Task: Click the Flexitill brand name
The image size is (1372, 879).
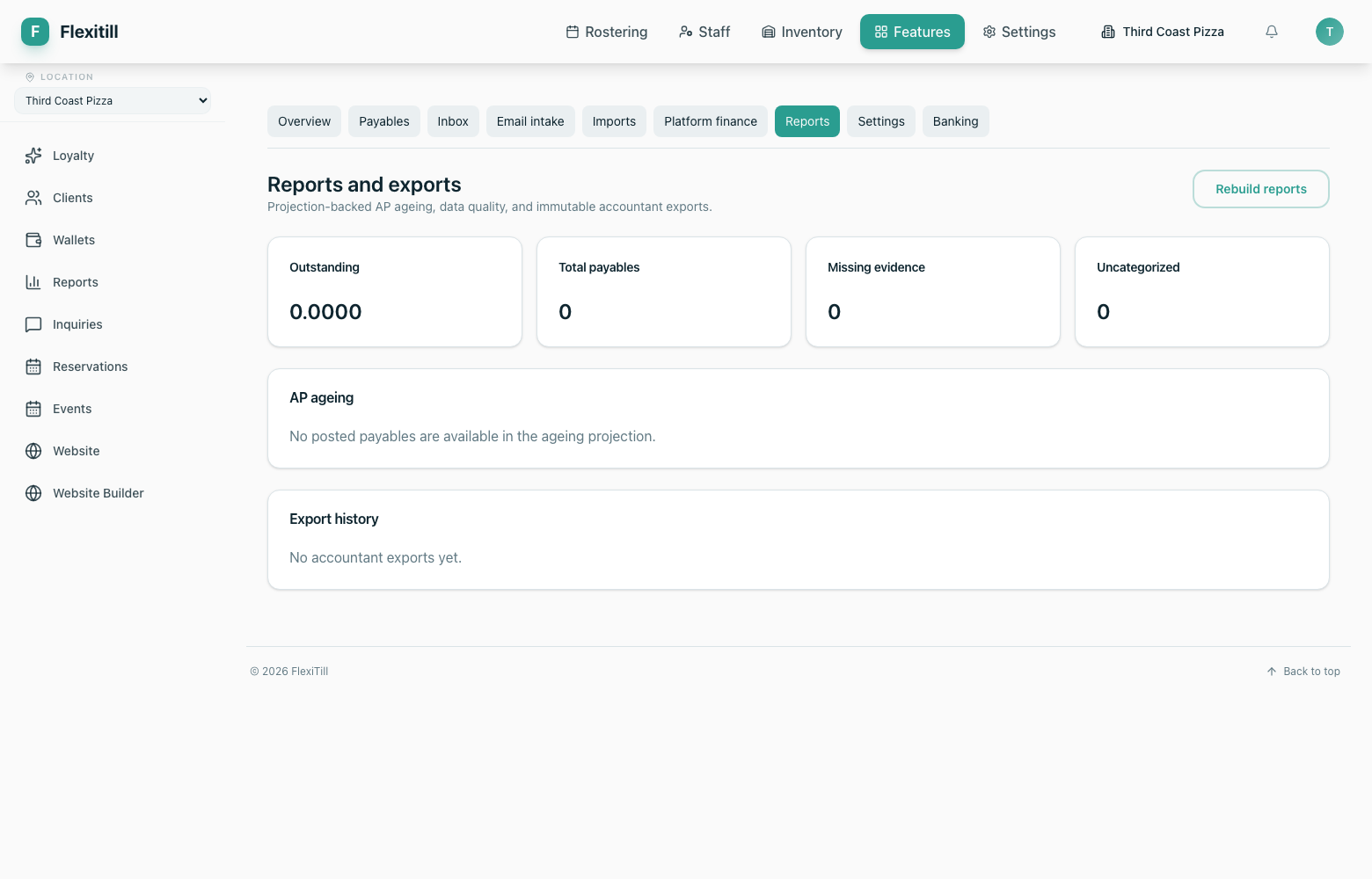Action: [89, 32]
